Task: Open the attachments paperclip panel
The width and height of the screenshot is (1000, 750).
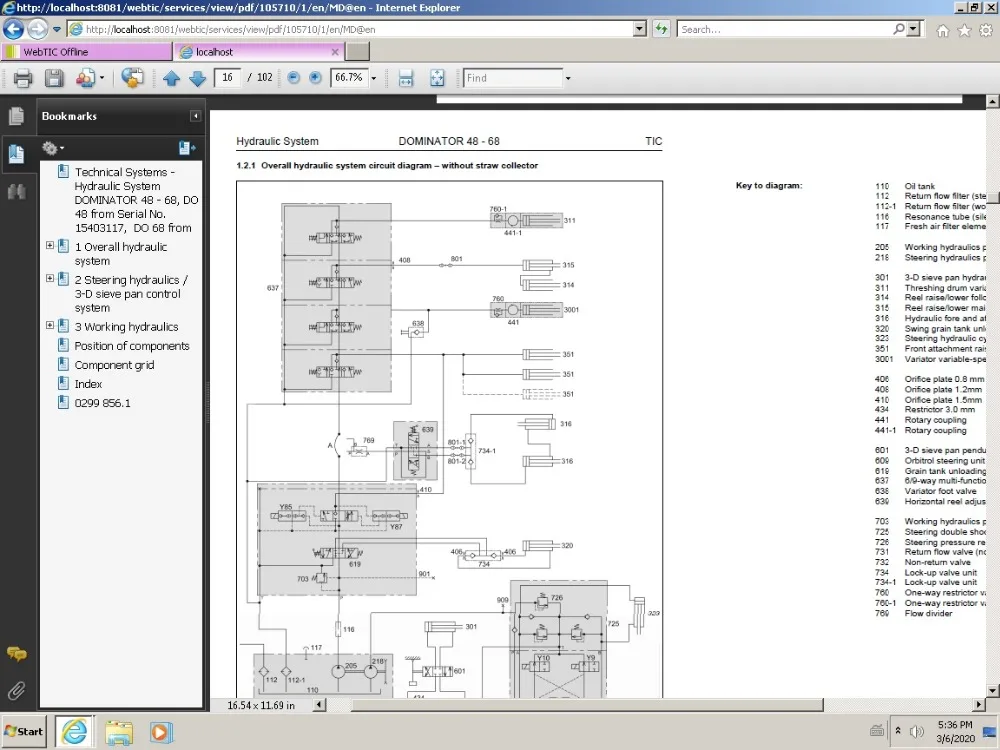Action: [17, 690]
